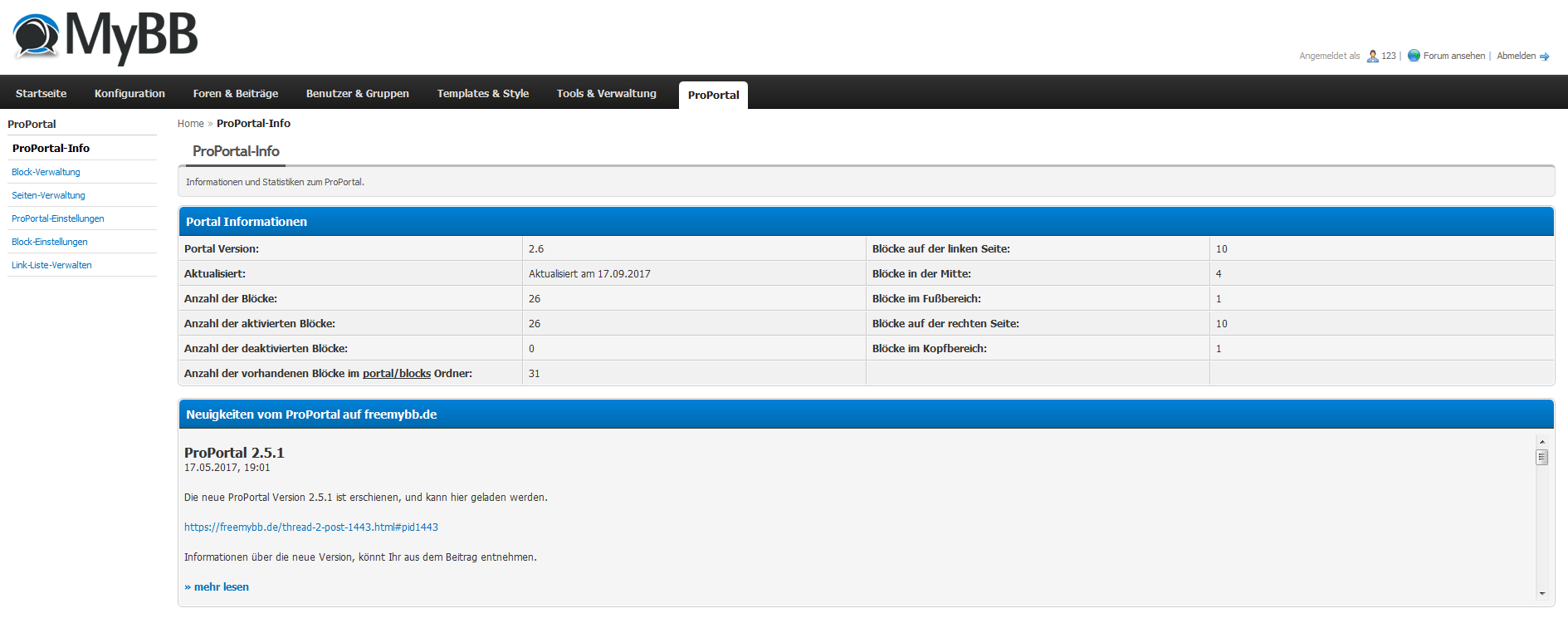Click the news box scrollbar down arrow
Viewport: 1568px width, 628px height.
(1542, 593)
